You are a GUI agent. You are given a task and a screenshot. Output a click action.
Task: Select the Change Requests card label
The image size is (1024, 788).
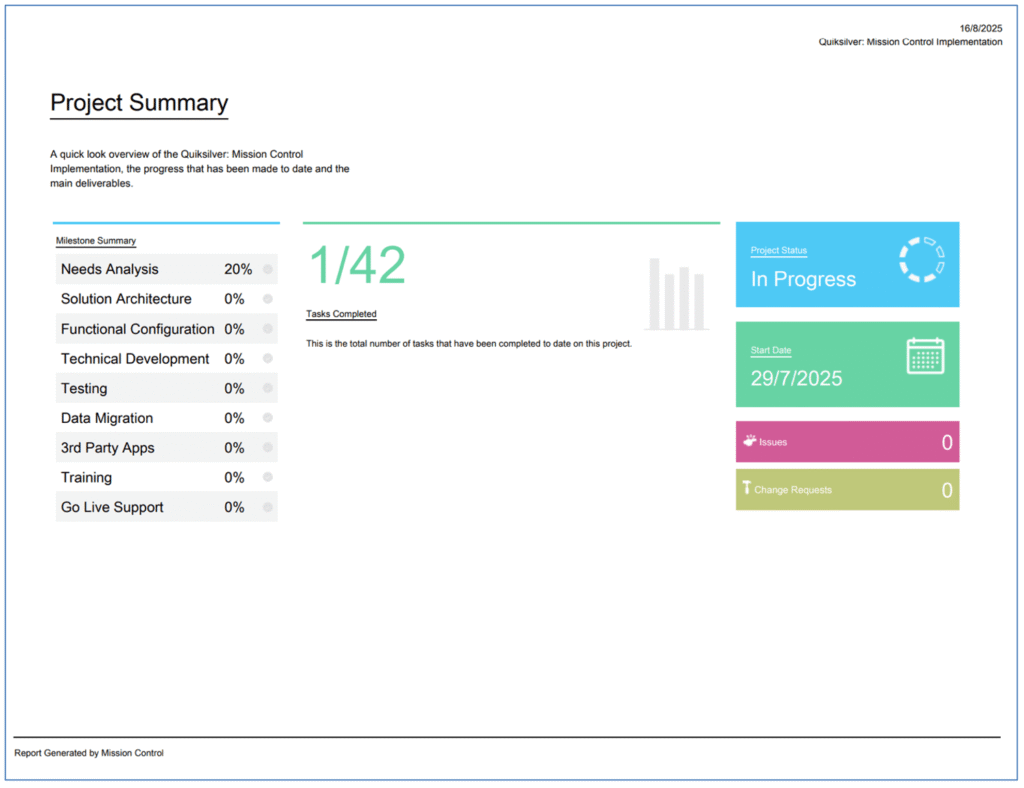tap(793, 490)
